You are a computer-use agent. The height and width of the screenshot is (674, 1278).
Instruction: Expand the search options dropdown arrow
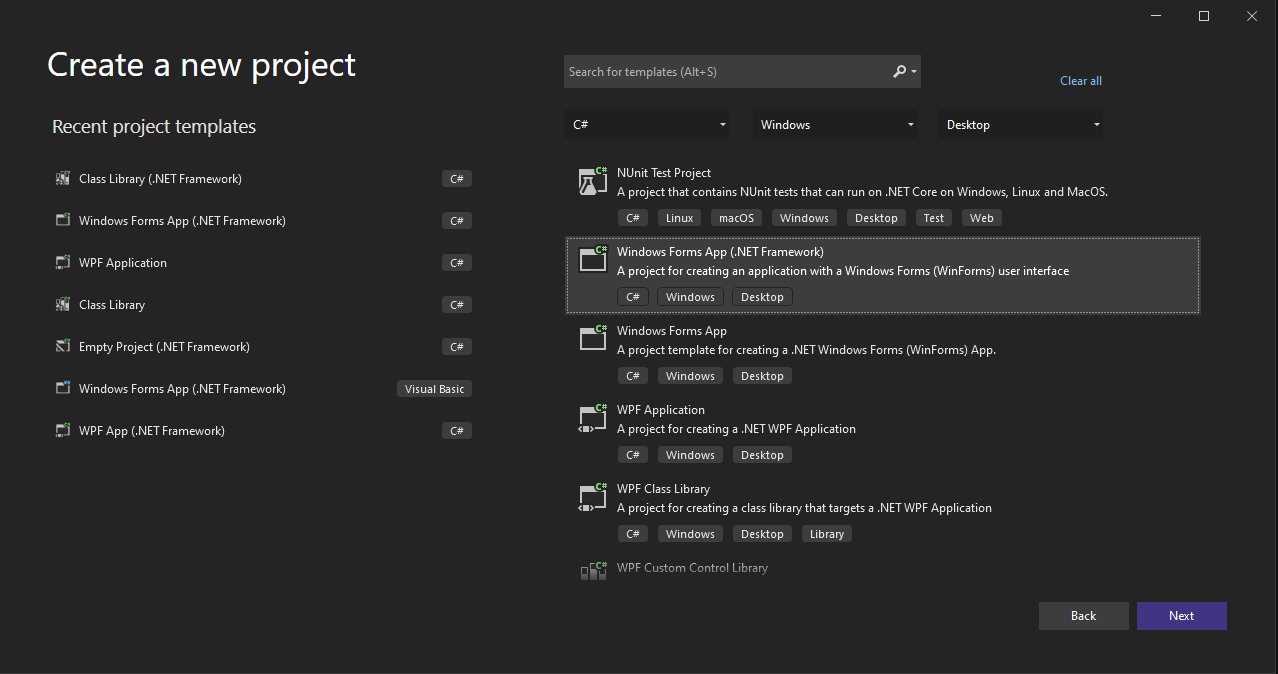[x=914, y=72]
